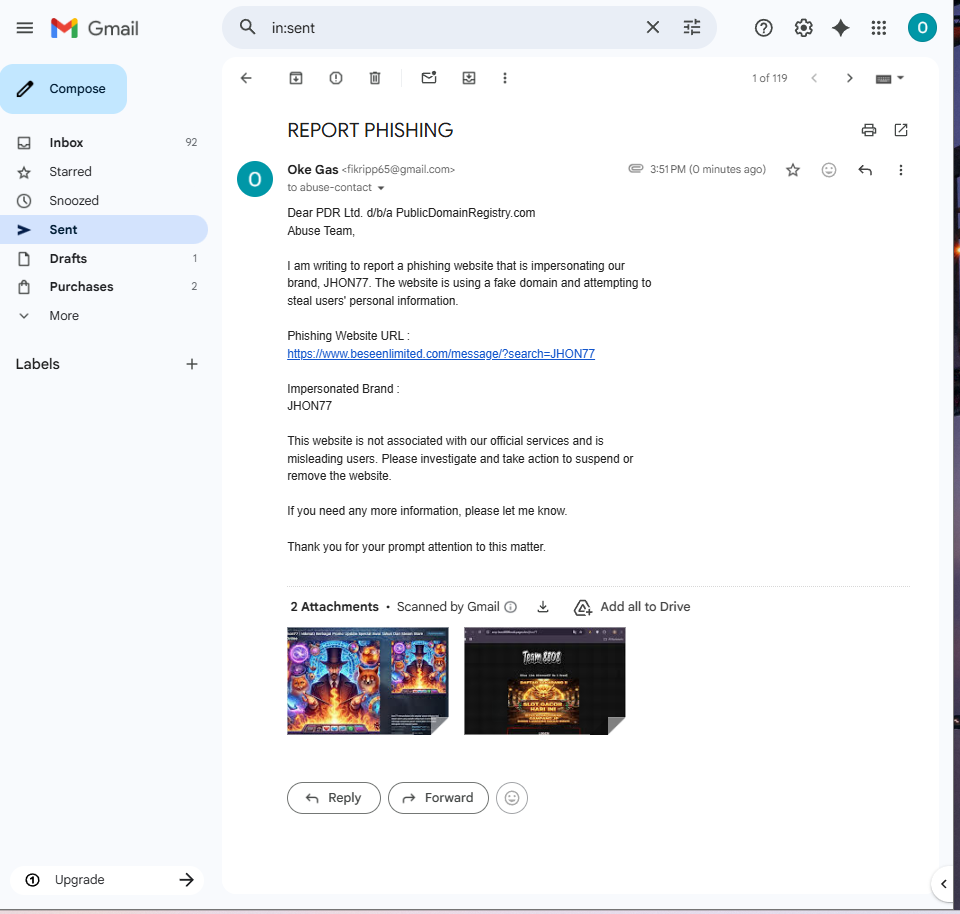The width and height of the screenshot is (960, 914).
Task: Move email to inbox icon
Action: coord(469,78)
